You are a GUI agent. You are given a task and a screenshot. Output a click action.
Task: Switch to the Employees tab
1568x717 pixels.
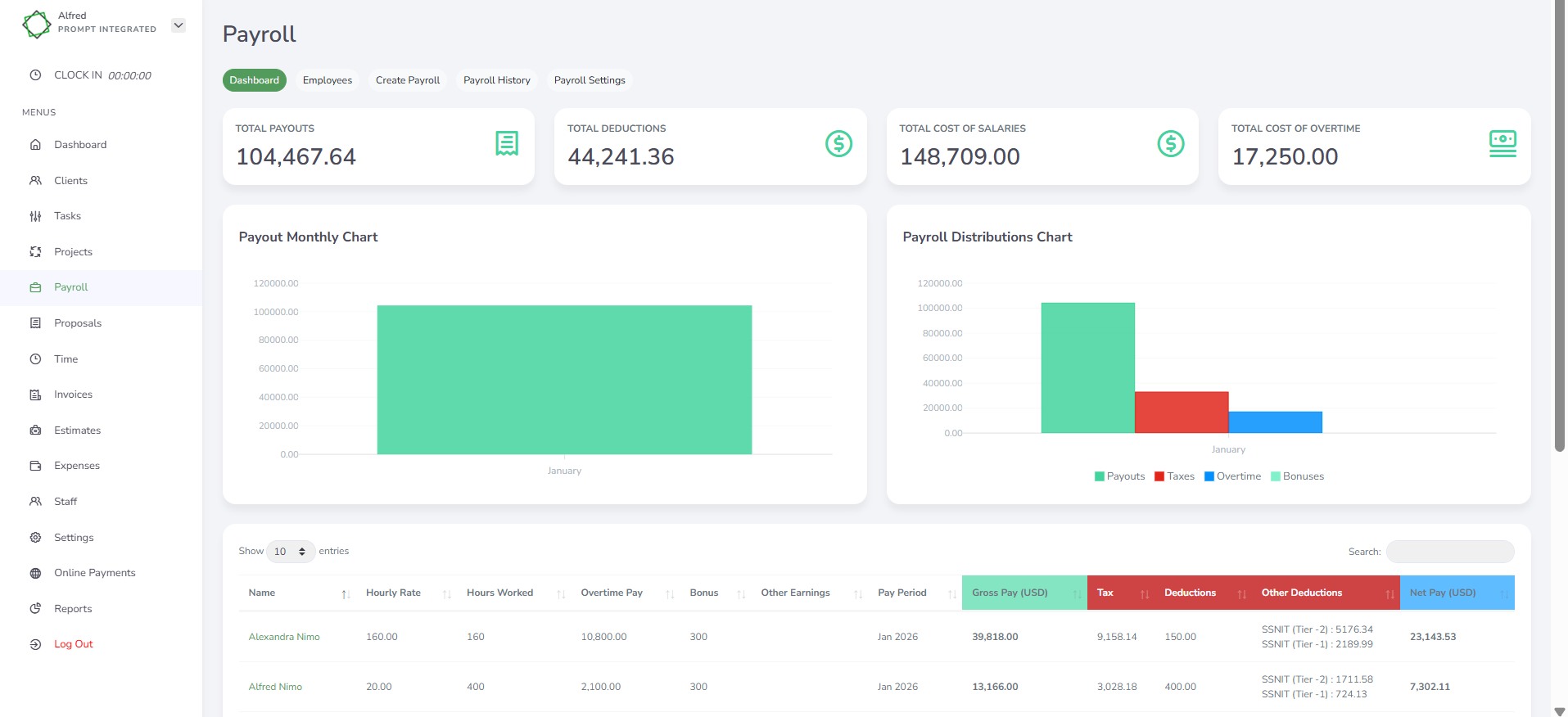pos(327,80)
